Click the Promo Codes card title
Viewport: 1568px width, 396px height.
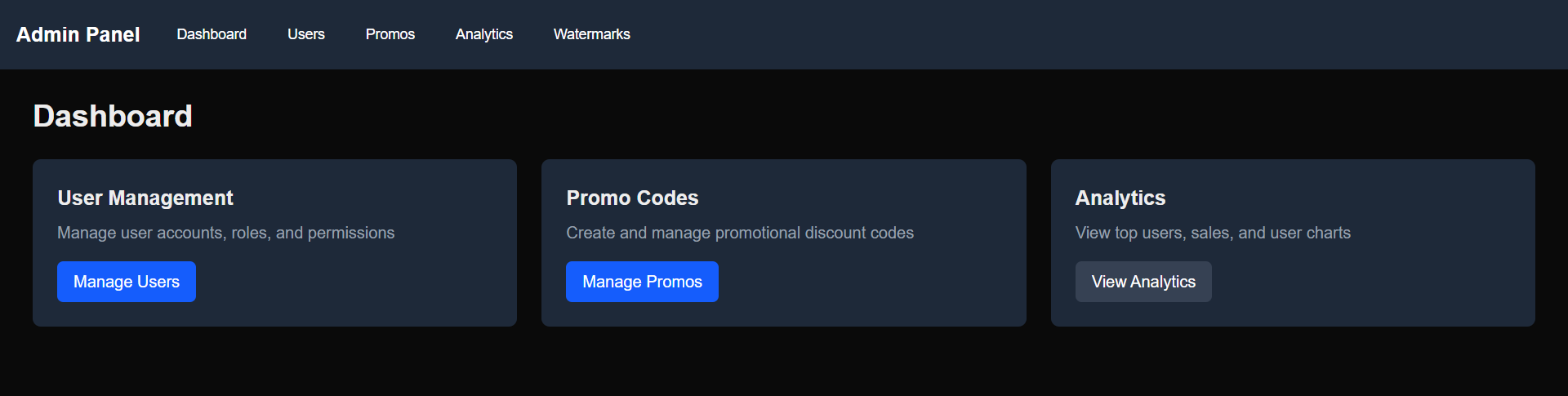pyautogui.click(x=632, y=198)
